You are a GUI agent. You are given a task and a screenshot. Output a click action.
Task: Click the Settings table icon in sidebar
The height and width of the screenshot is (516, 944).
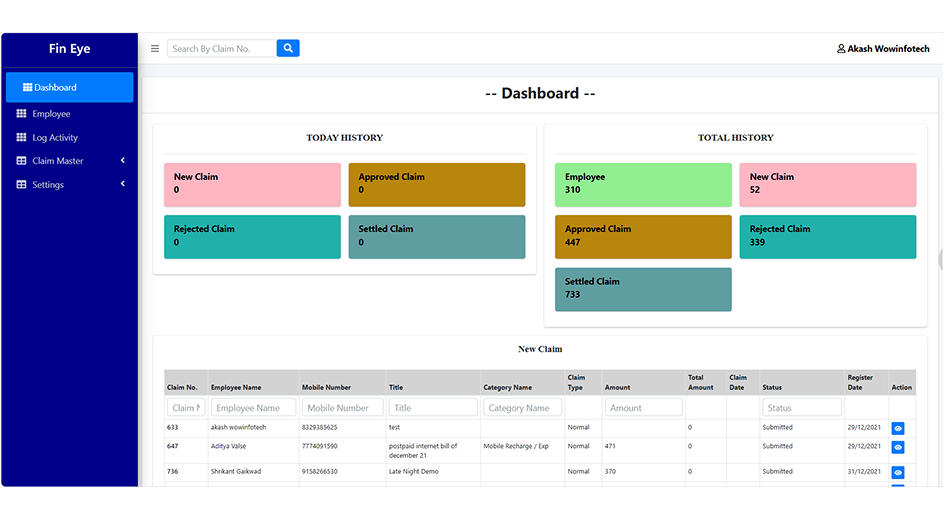pyautogui.click(x=21, y=184)
